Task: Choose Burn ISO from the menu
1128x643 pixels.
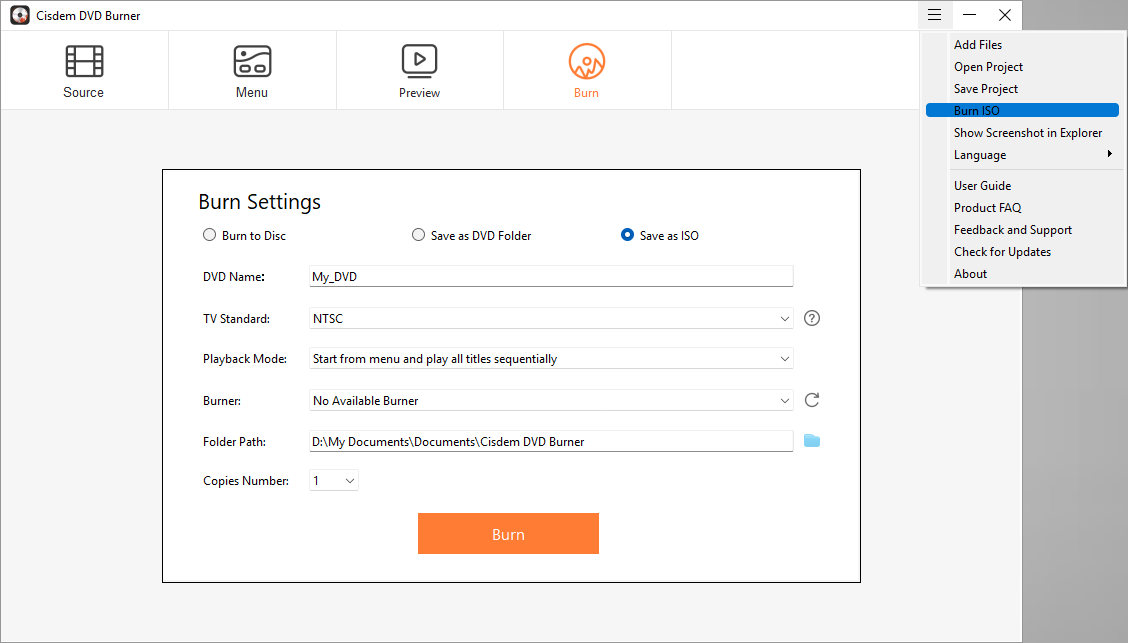Action: 976,110
